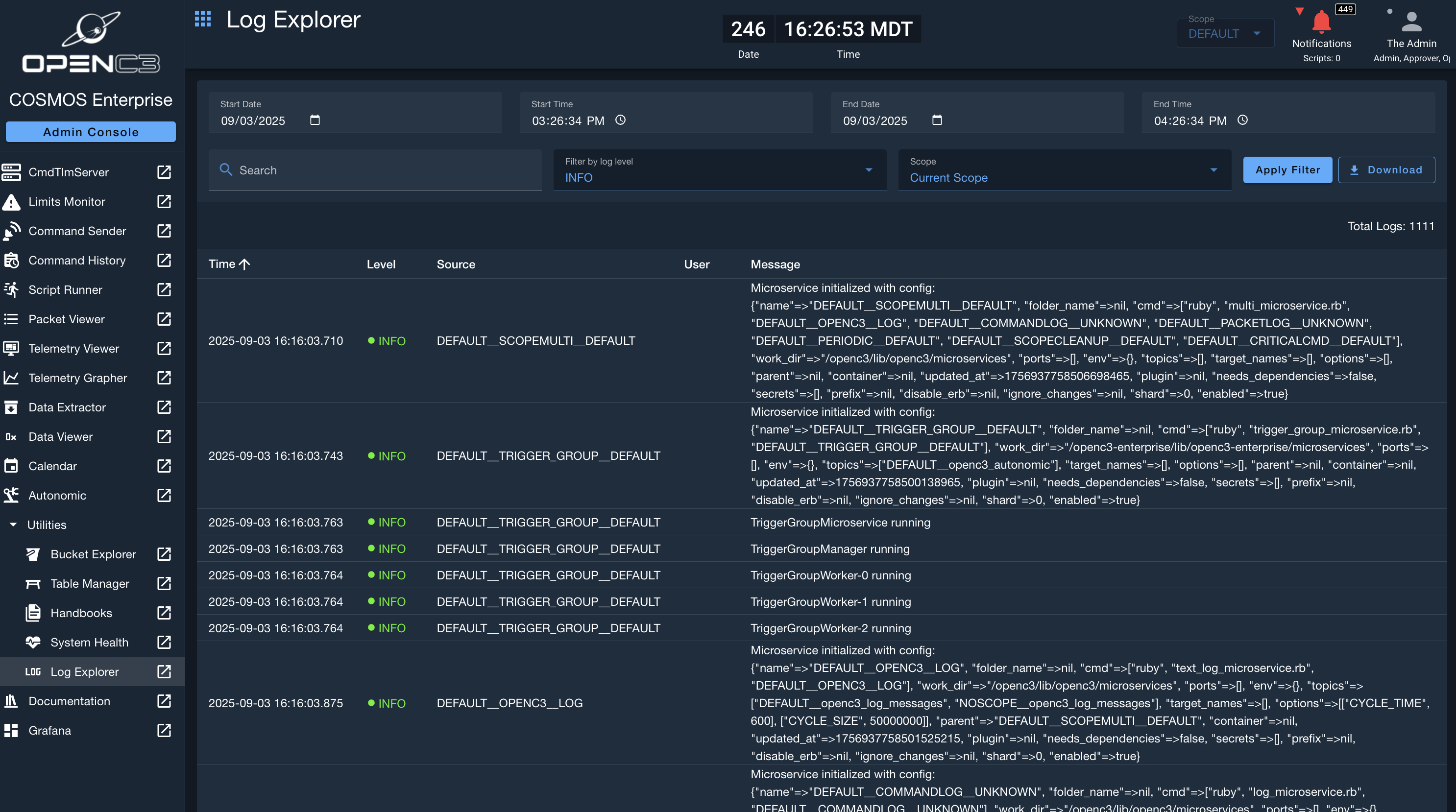Viewport: 1456px width, 812px height.
Task: Open Handbooks in new tab icon
Action: pos(164,613)
